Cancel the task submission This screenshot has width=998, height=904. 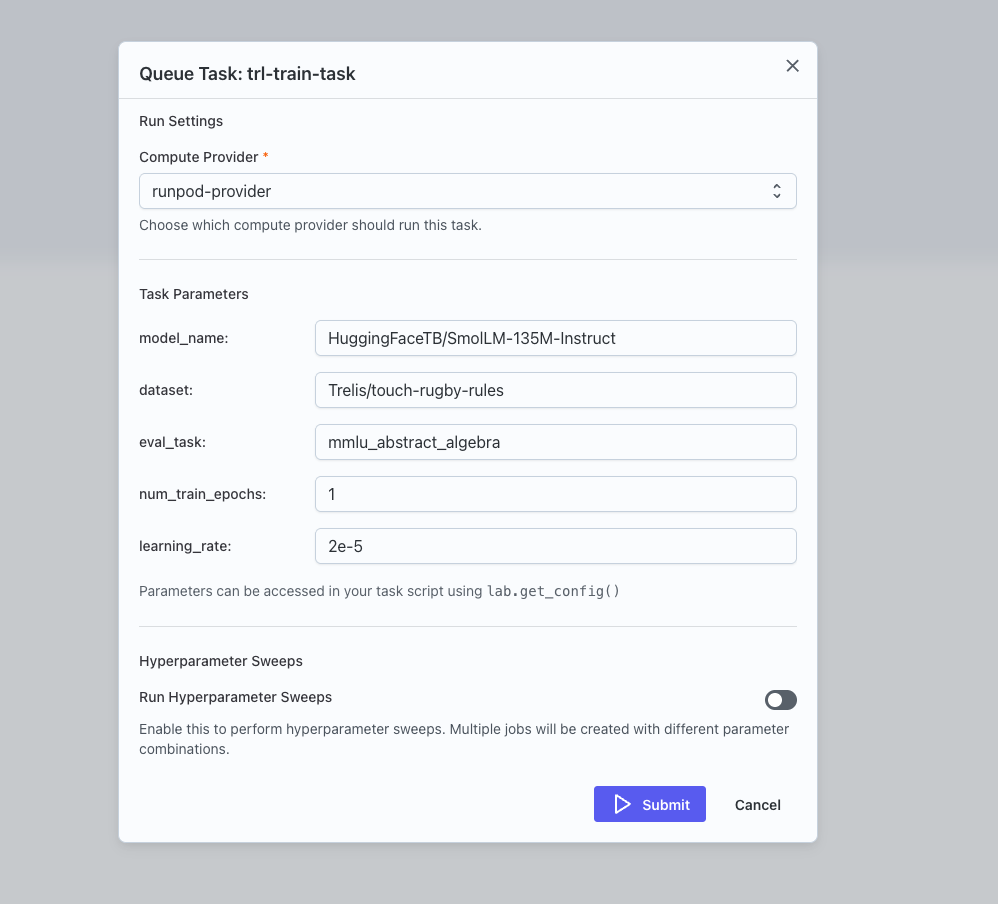pyautogui.click(x=757, y=804)
